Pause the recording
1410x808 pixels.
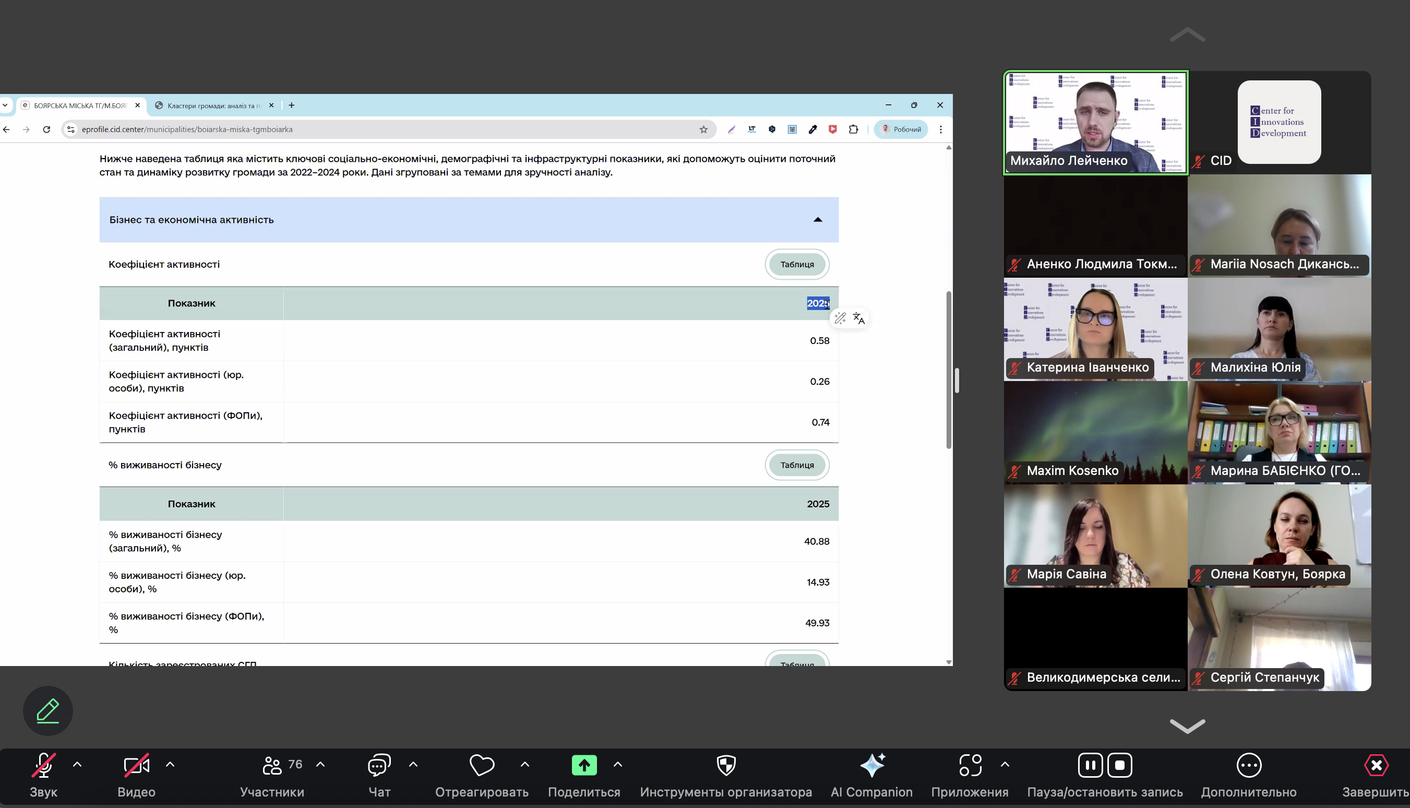click(1090, 766)
